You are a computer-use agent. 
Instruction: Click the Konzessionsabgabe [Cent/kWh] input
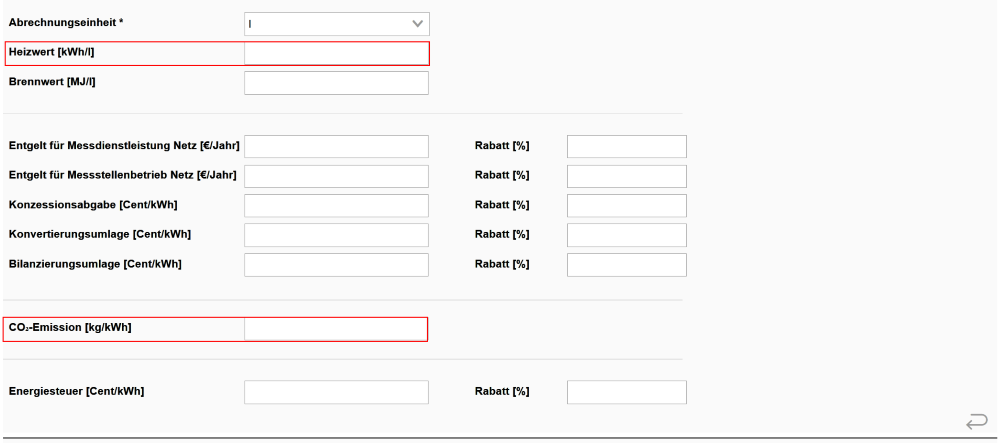point(336,205)
